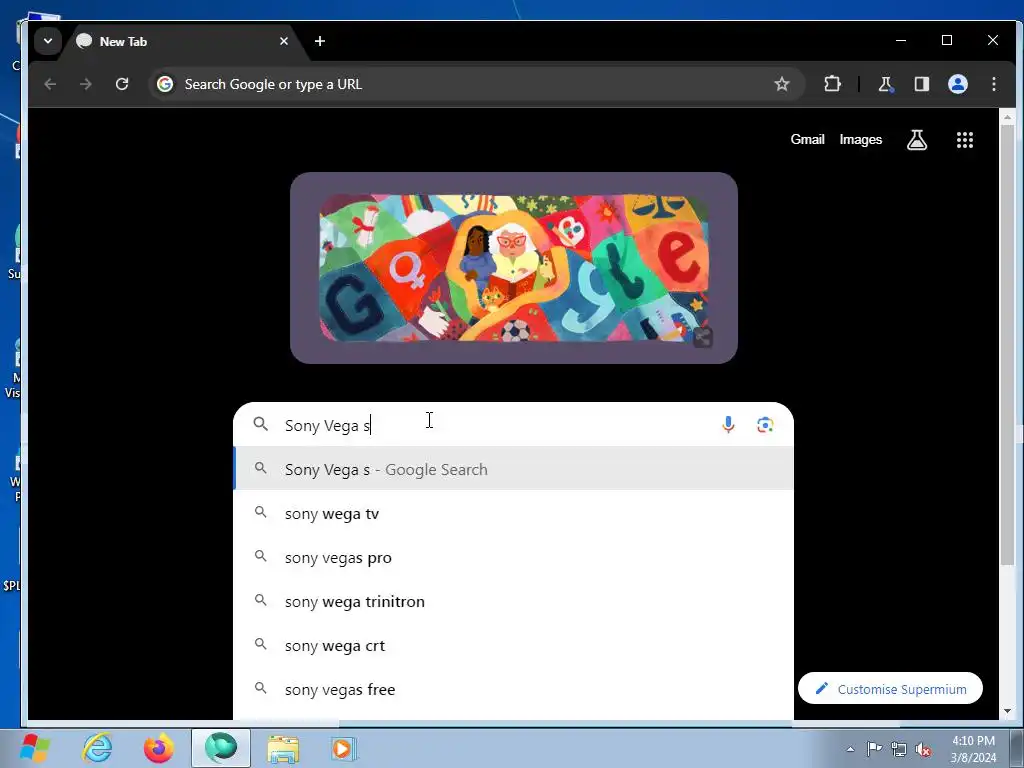This screenshot has width=1024, height=768.
Task: Go back to previous page
Action: tap(50, 84)
